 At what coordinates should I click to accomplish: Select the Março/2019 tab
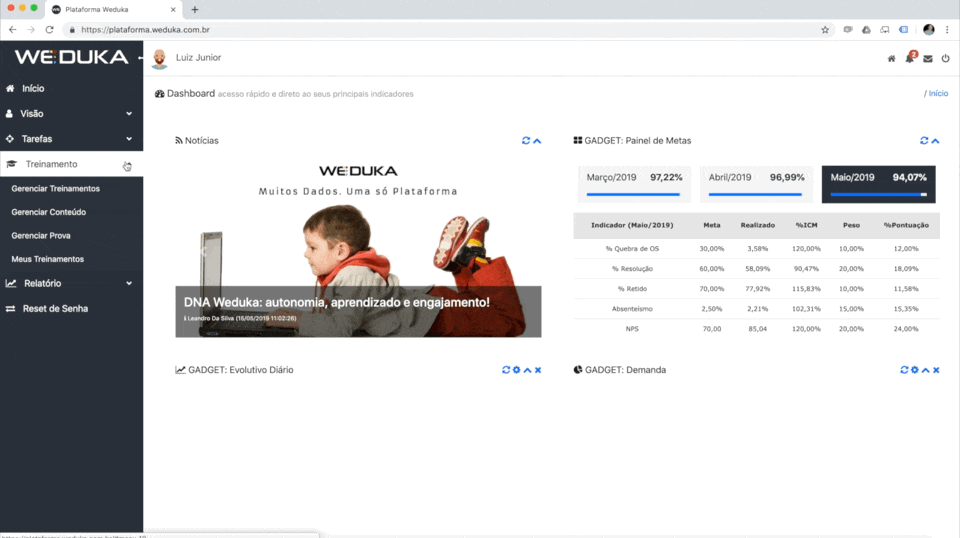pyautogui.click(x=634, y=184)
